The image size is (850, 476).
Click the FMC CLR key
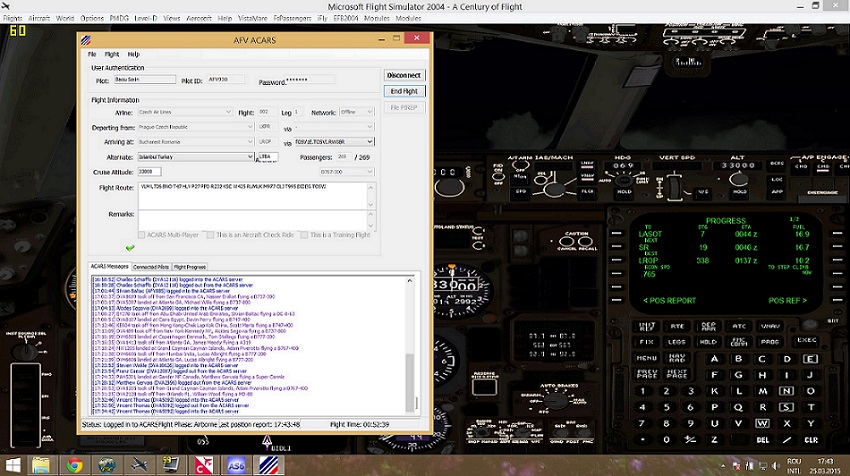tap(811, 440)
